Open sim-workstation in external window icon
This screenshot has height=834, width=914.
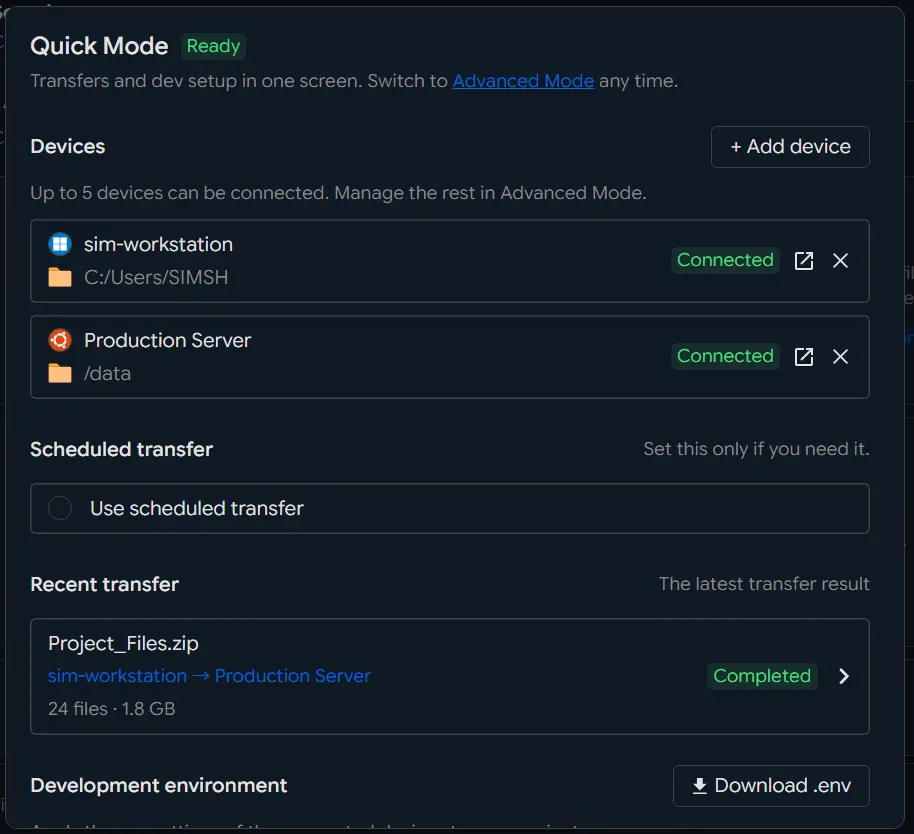click(x=804, y=261)
